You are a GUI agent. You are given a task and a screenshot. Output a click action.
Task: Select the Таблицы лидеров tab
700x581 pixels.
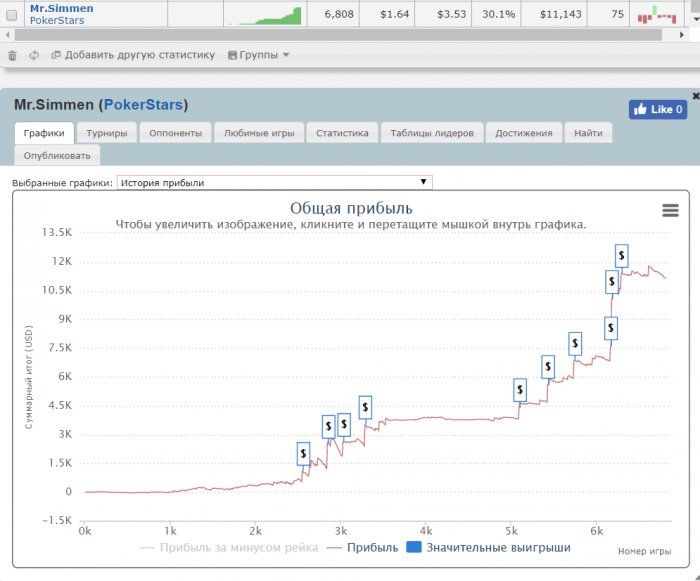point(432,133)
